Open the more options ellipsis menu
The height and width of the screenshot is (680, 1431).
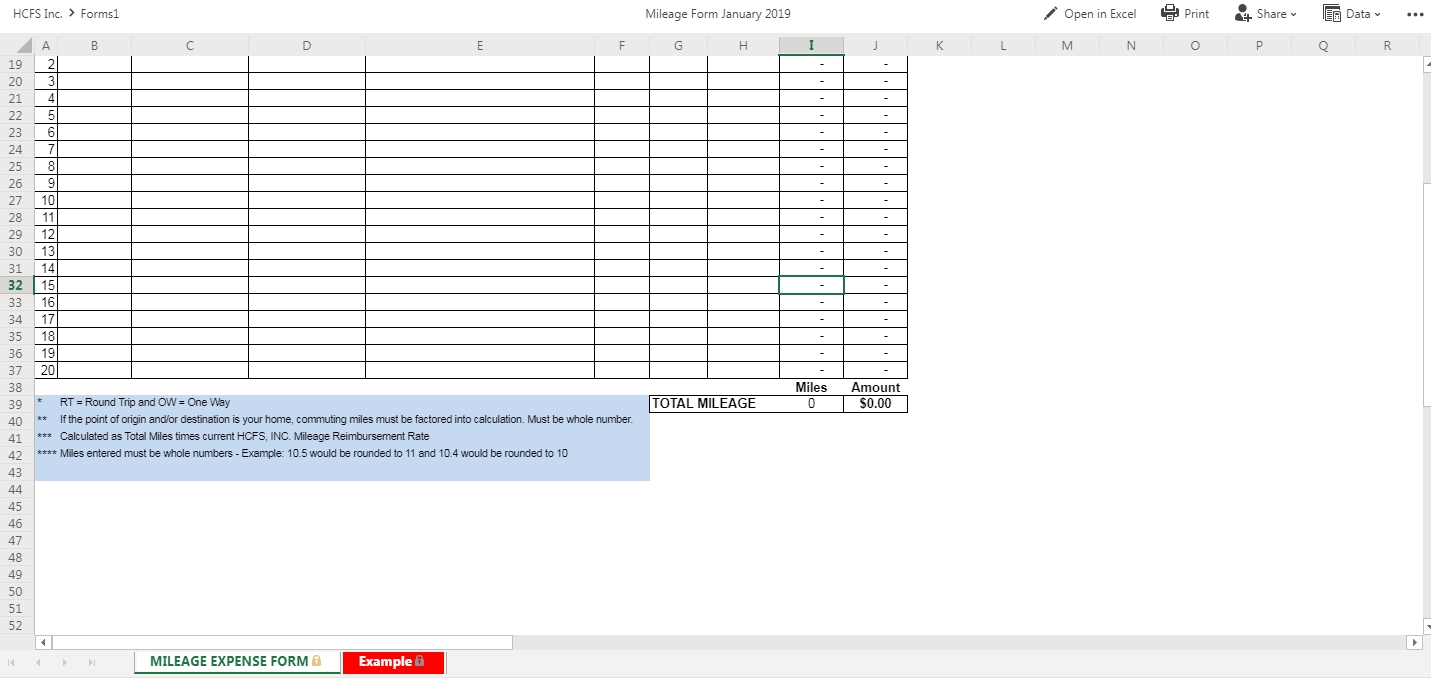(1413, 14)
